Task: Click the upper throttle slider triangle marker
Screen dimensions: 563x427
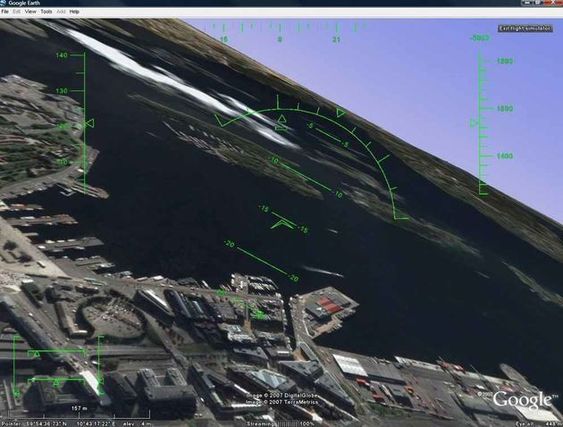Action: coord(36,354)
